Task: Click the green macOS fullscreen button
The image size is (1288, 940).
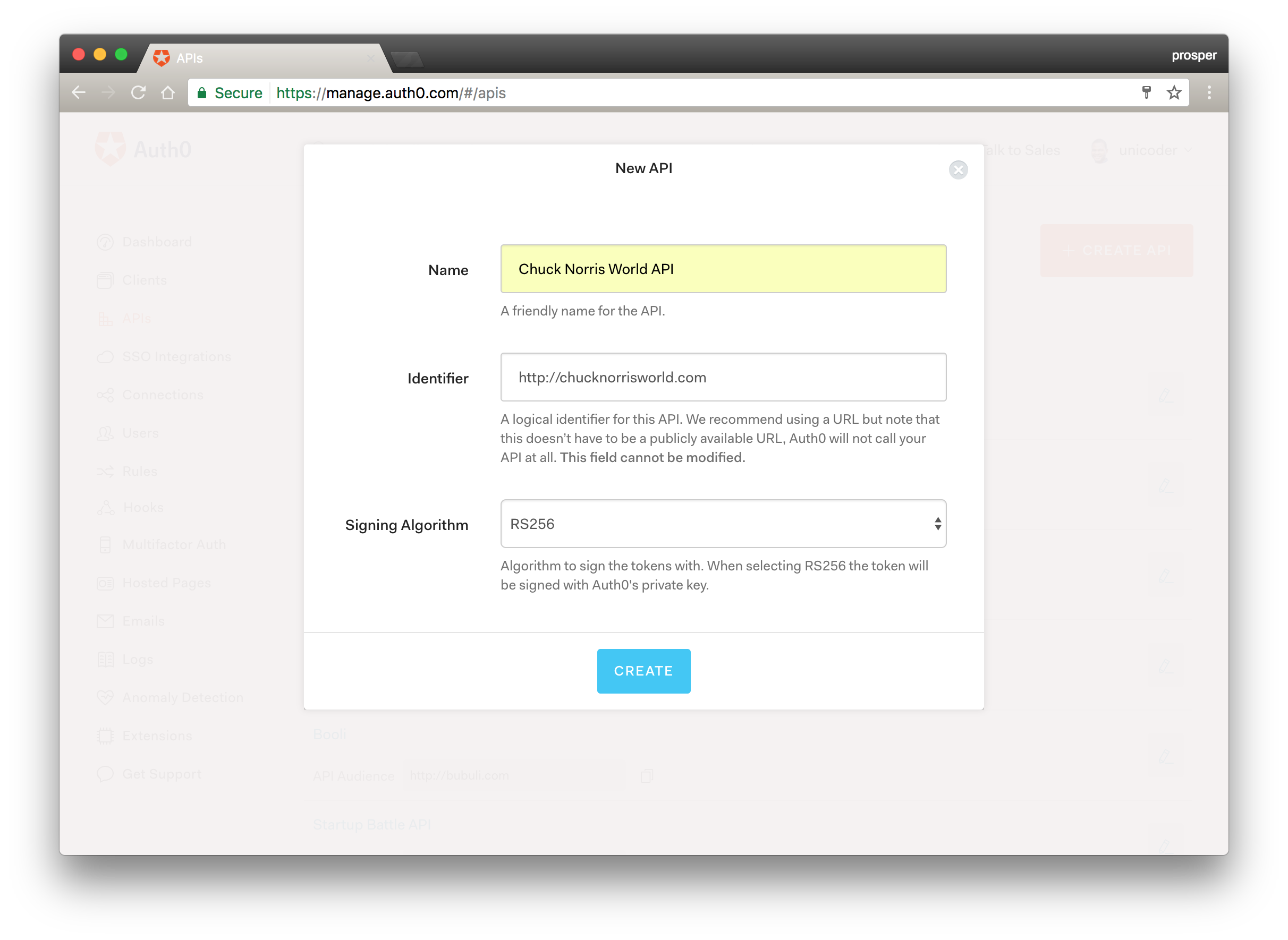Action: click(121, 55)
